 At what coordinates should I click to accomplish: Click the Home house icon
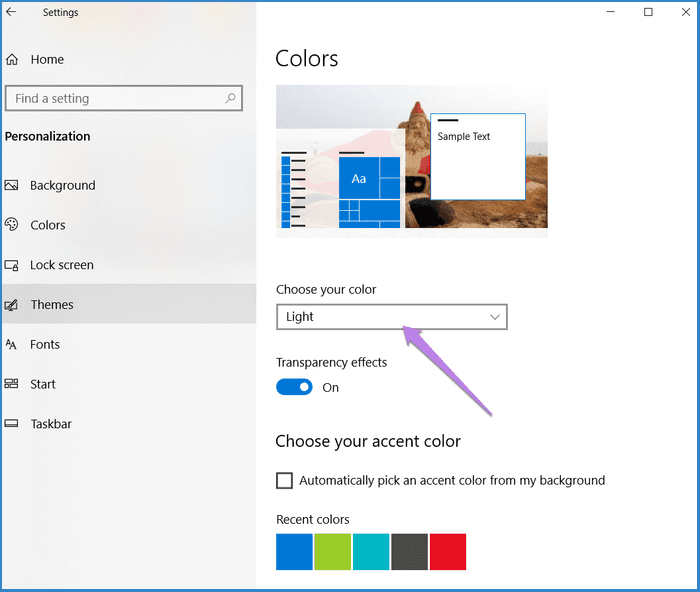coord(12,59)
